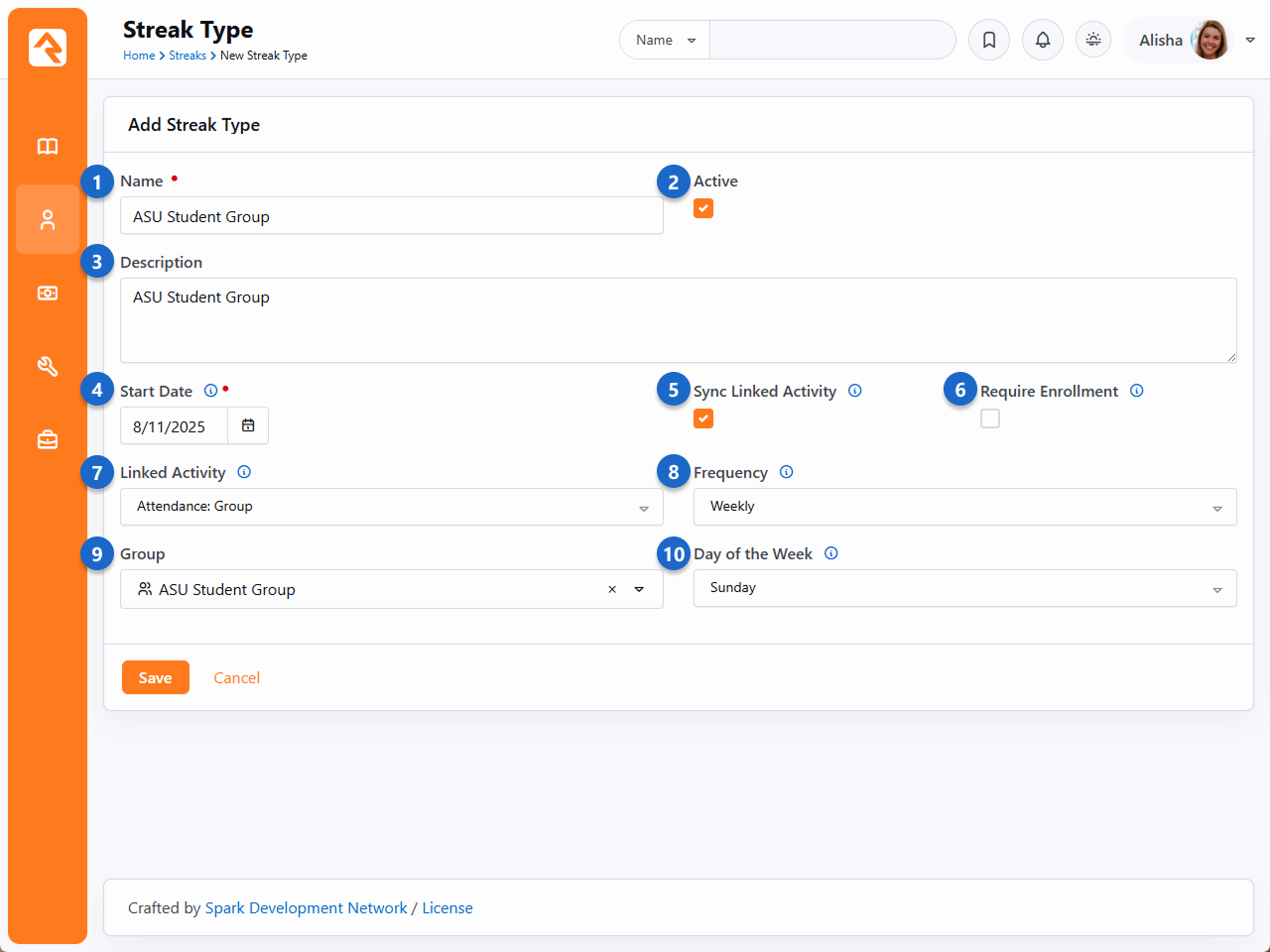The width and height of the screenshot is (1270, 952).
Task: Open the book icon in the sidebar
Action: (48, 147)
